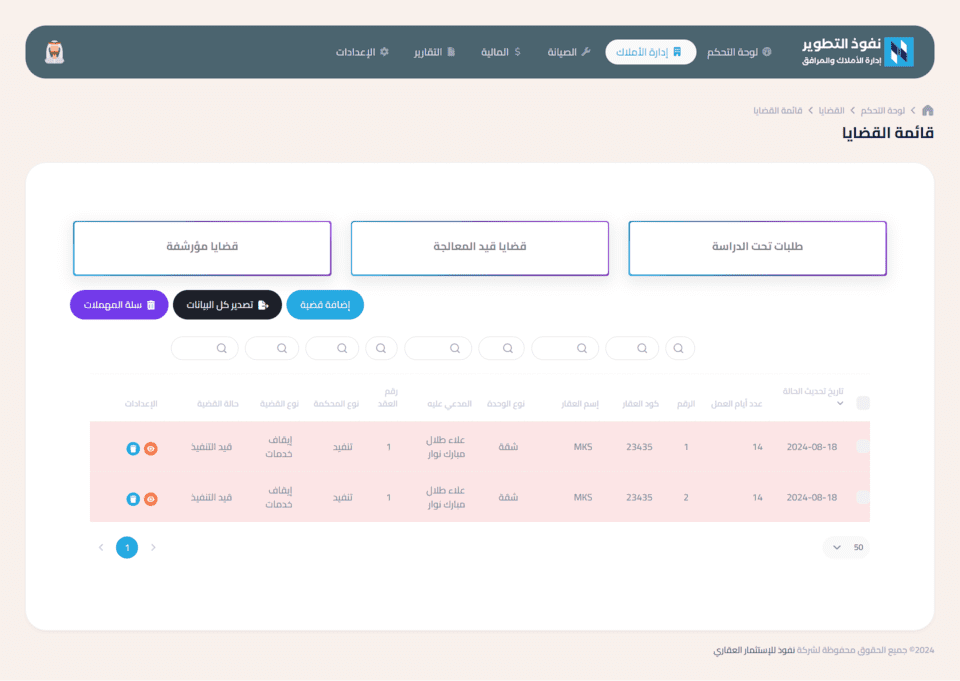Check the checkbox for case row 1

pyautogui.click(x=863, y=447)
